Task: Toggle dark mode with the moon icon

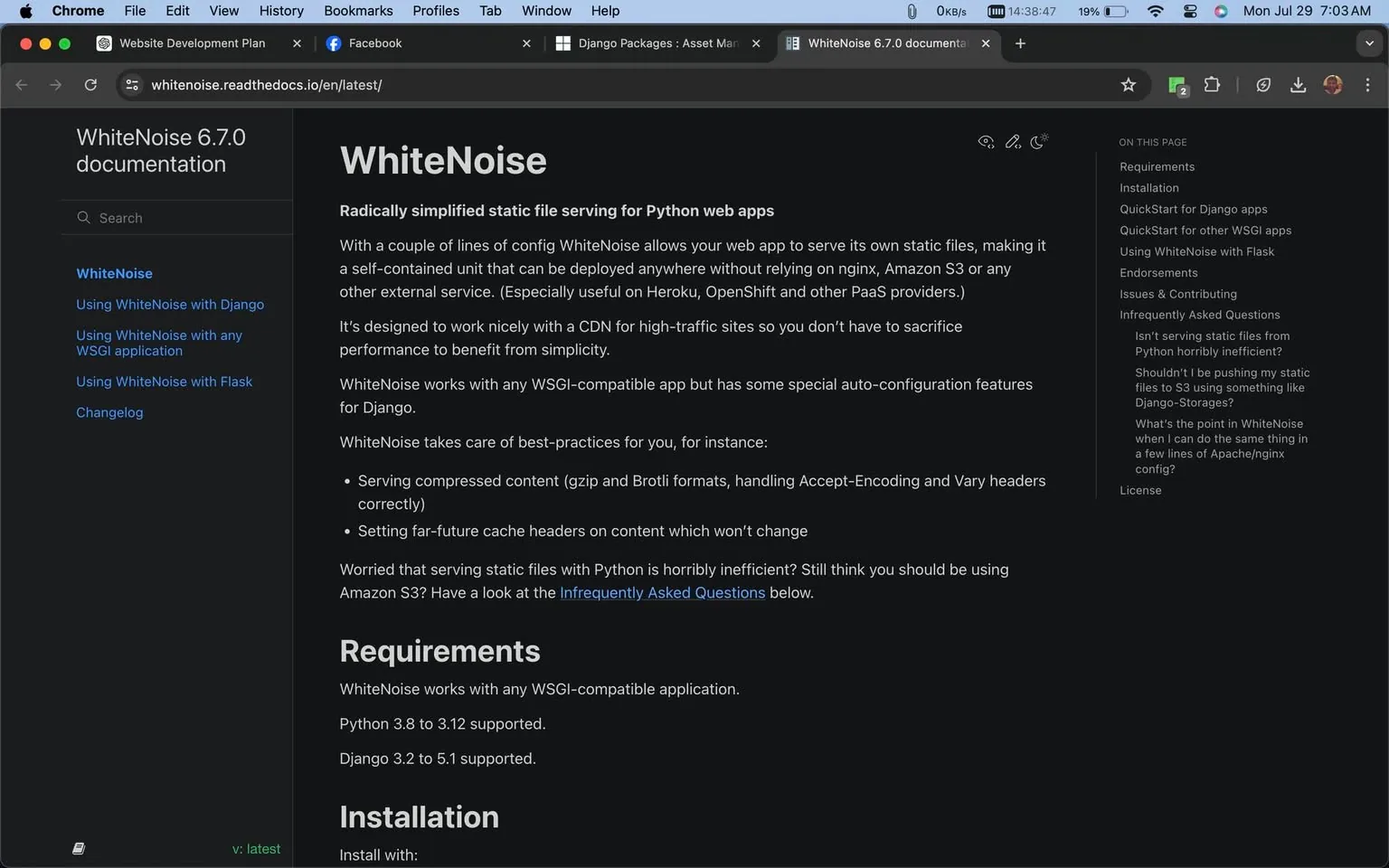Action: tap(1039, 142)
